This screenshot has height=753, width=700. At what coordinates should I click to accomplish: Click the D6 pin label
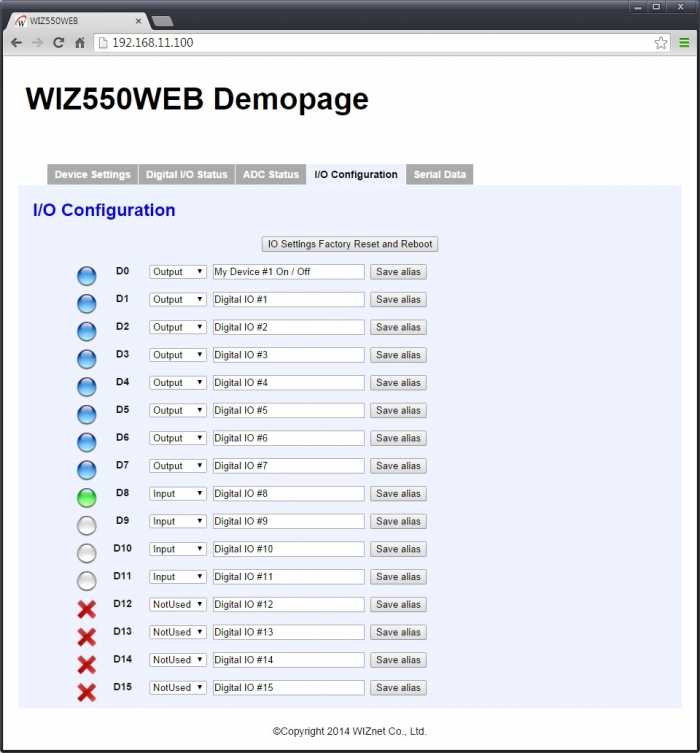pos(122,437)
